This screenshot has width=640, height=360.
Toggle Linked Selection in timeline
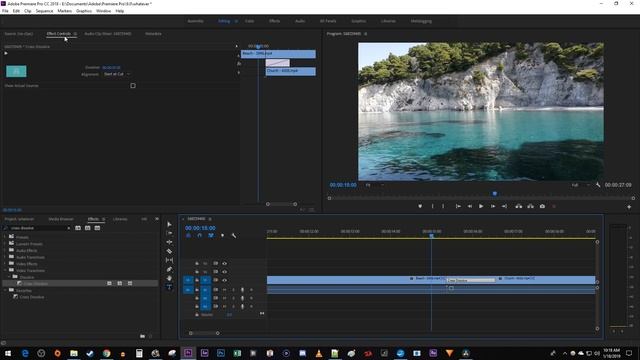click(211, 236)
